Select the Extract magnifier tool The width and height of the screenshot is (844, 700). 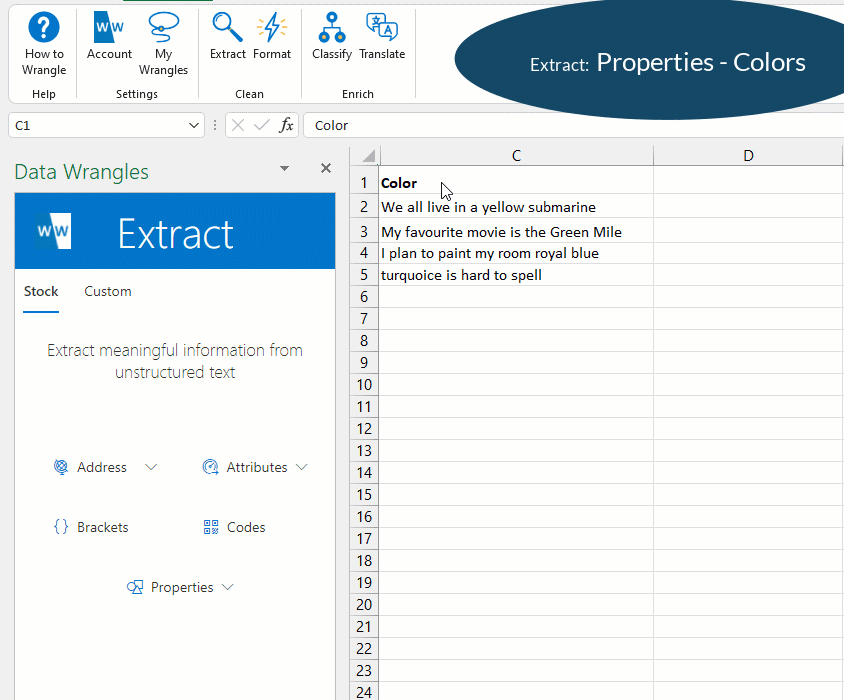click(227, 37)
